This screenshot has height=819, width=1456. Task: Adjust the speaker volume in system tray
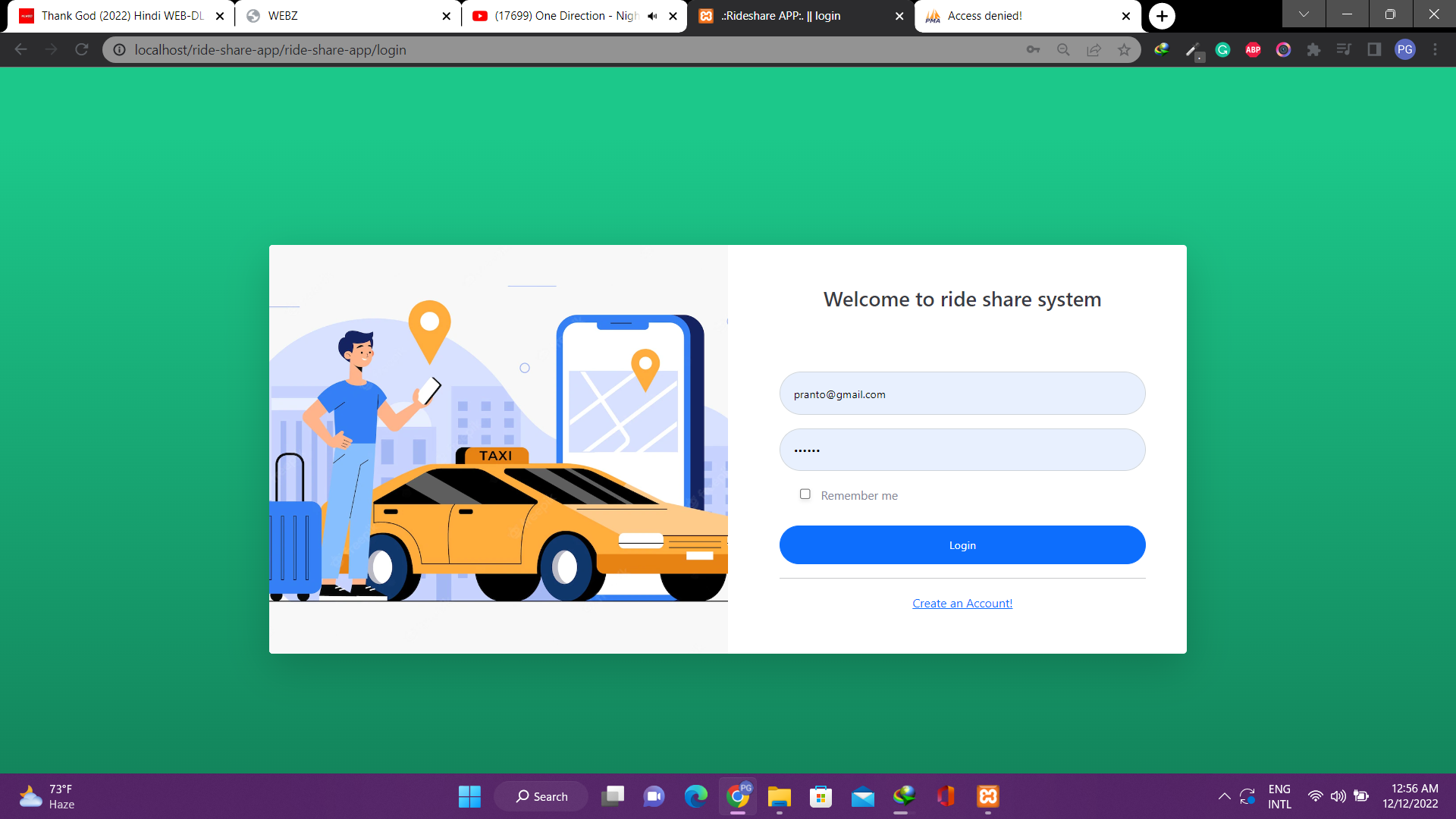pyautogui.click(x=1337, y=796)
